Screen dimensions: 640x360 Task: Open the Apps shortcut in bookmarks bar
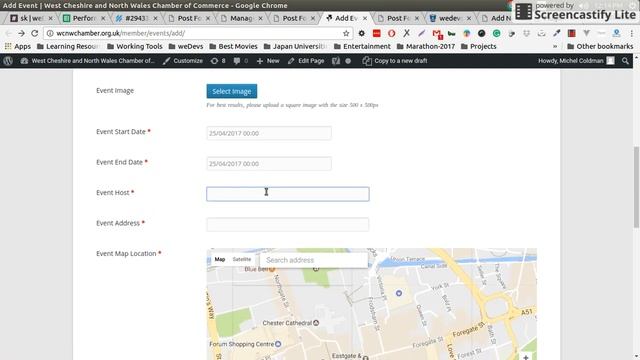click(x=18, y=47)
